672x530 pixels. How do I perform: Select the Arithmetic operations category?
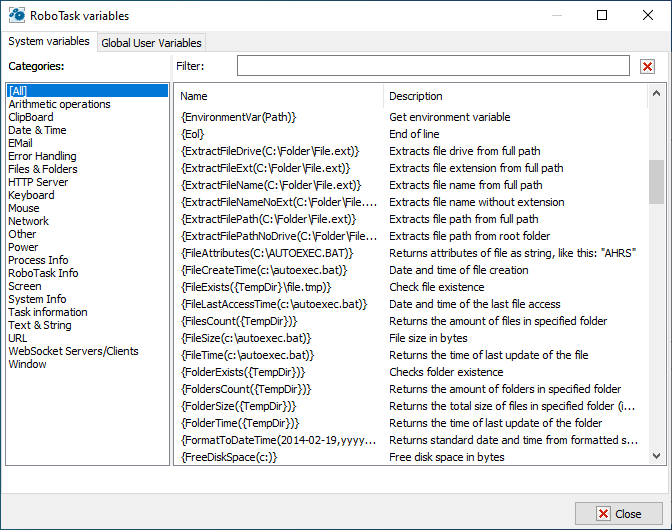click(x=59, y=104)
